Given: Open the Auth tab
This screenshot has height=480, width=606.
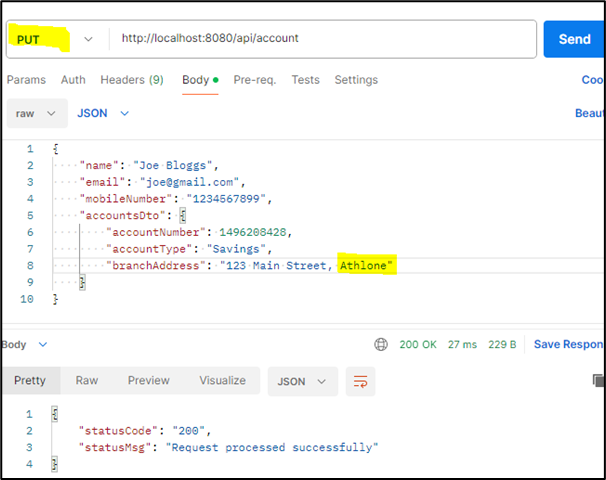Looking at the screenshot, I should (x=73, y=80).
